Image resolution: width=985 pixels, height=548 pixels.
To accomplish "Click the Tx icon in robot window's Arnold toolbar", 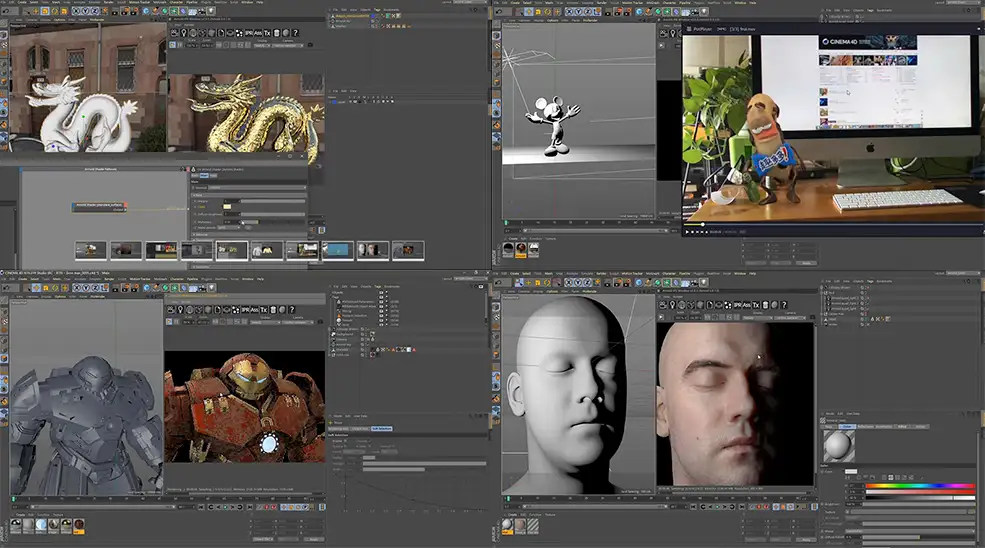I will click(264, 309).
